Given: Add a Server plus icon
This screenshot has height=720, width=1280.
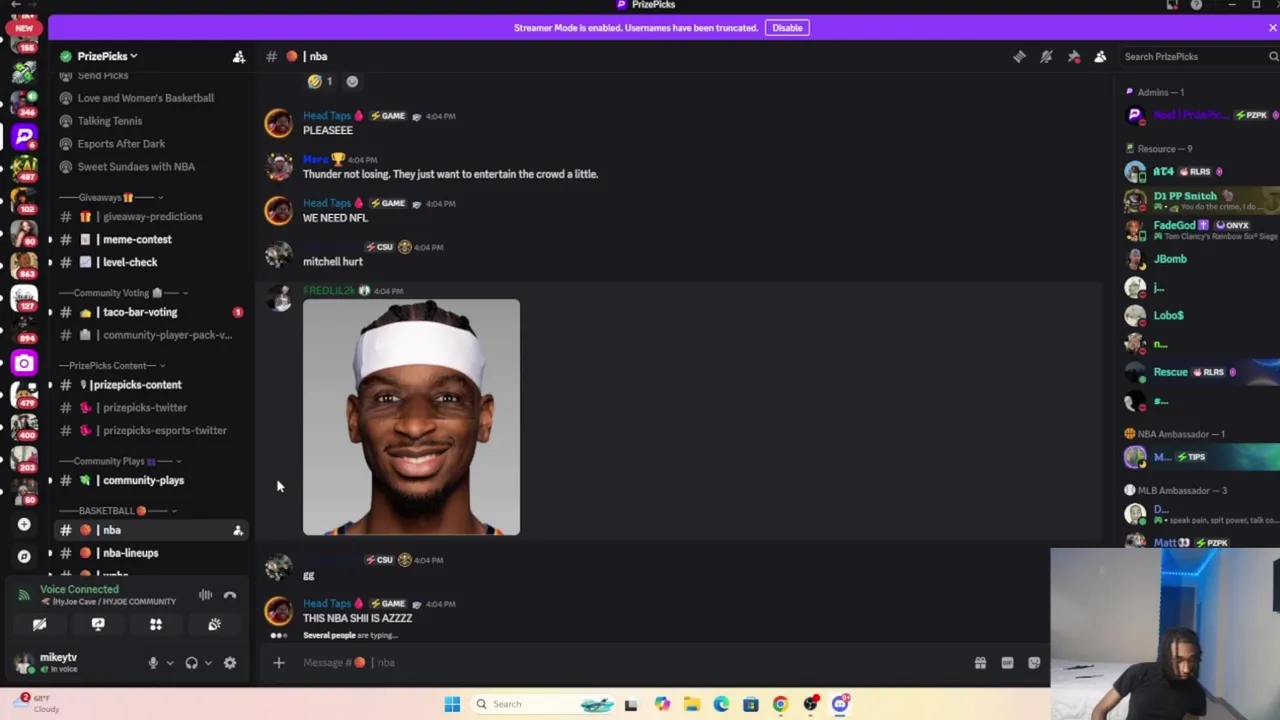Looking at the screenshot, I should [x=24, y=524].
